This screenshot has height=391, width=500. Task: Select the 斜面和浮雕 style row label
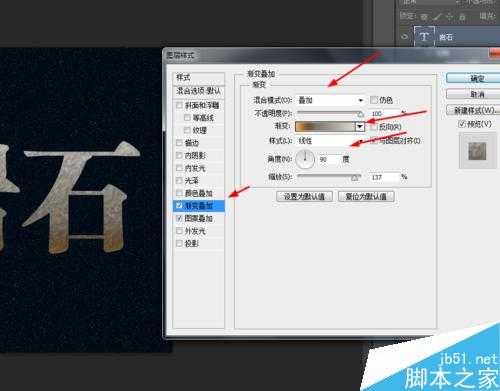pos(202,106)
